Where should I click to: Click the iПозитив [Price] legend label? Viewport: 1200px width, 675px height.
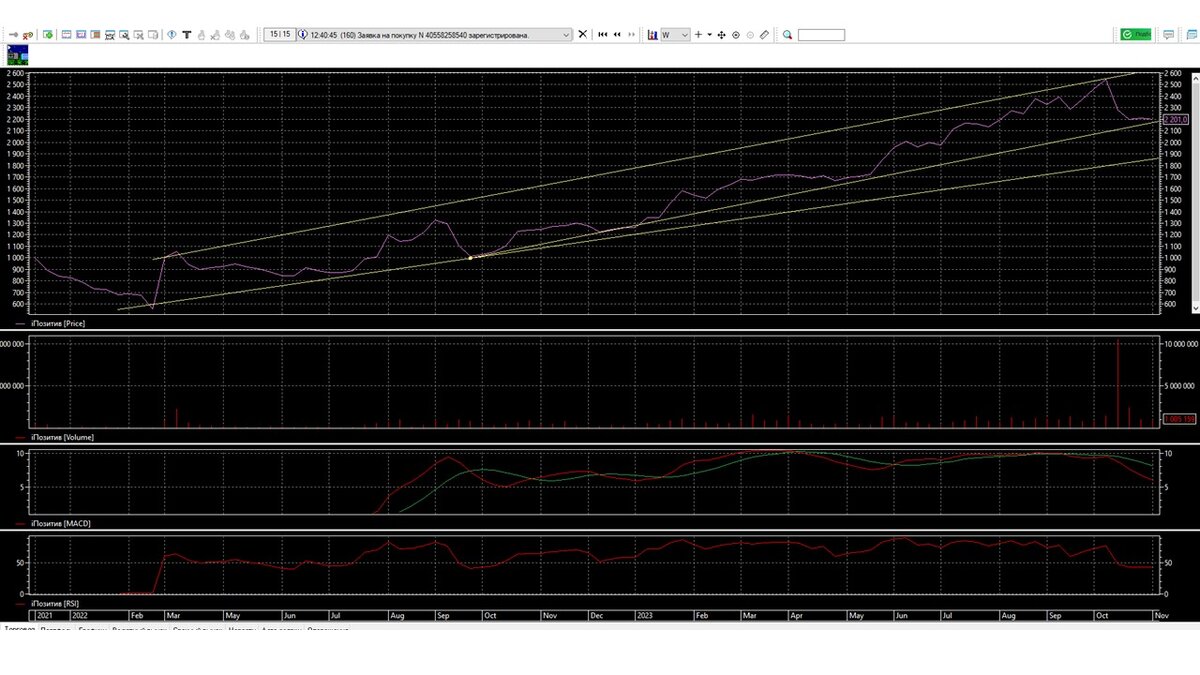[x=57, y=323]
